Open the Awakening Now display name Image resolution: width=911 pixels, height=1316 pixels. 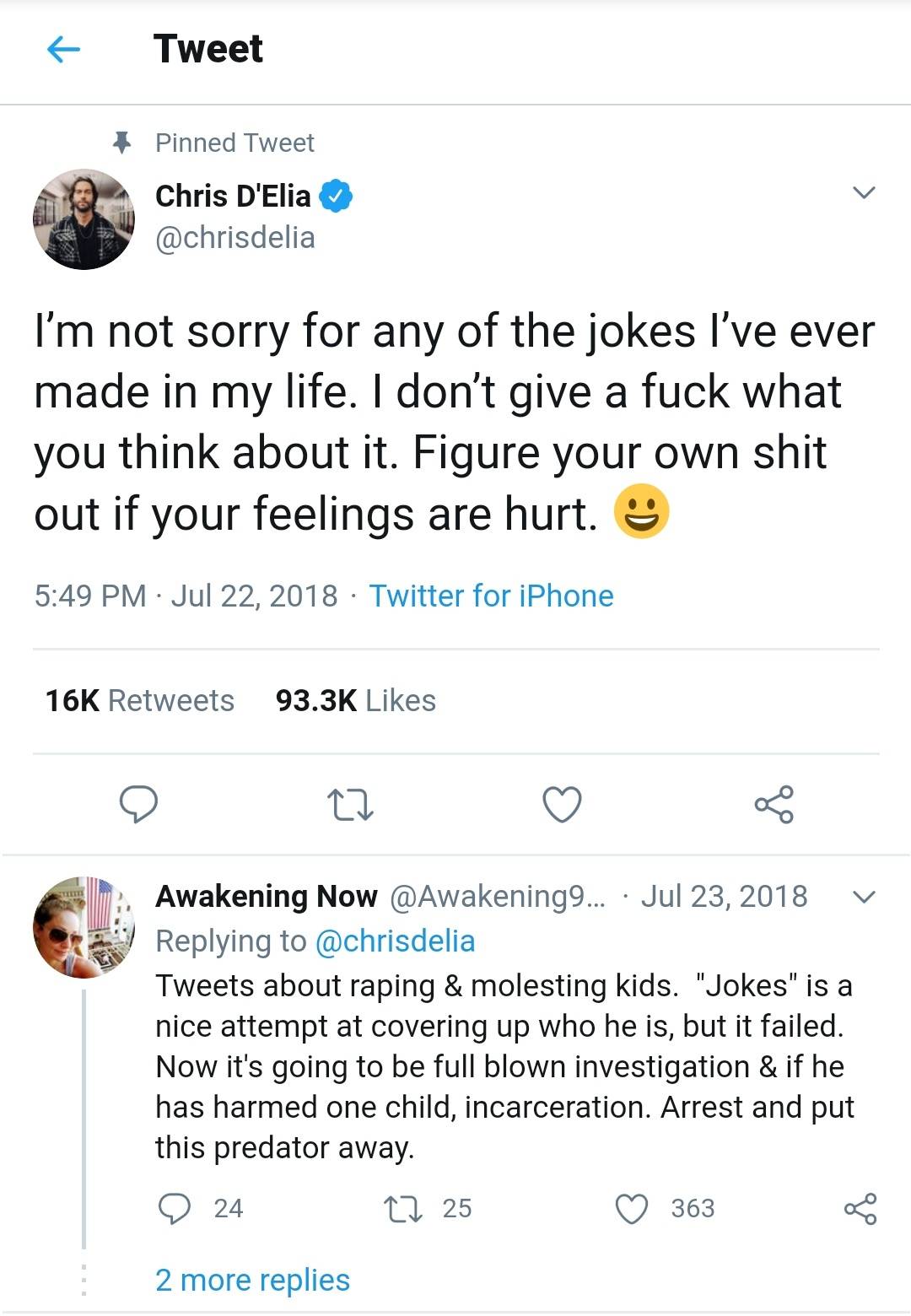(266, 896)
